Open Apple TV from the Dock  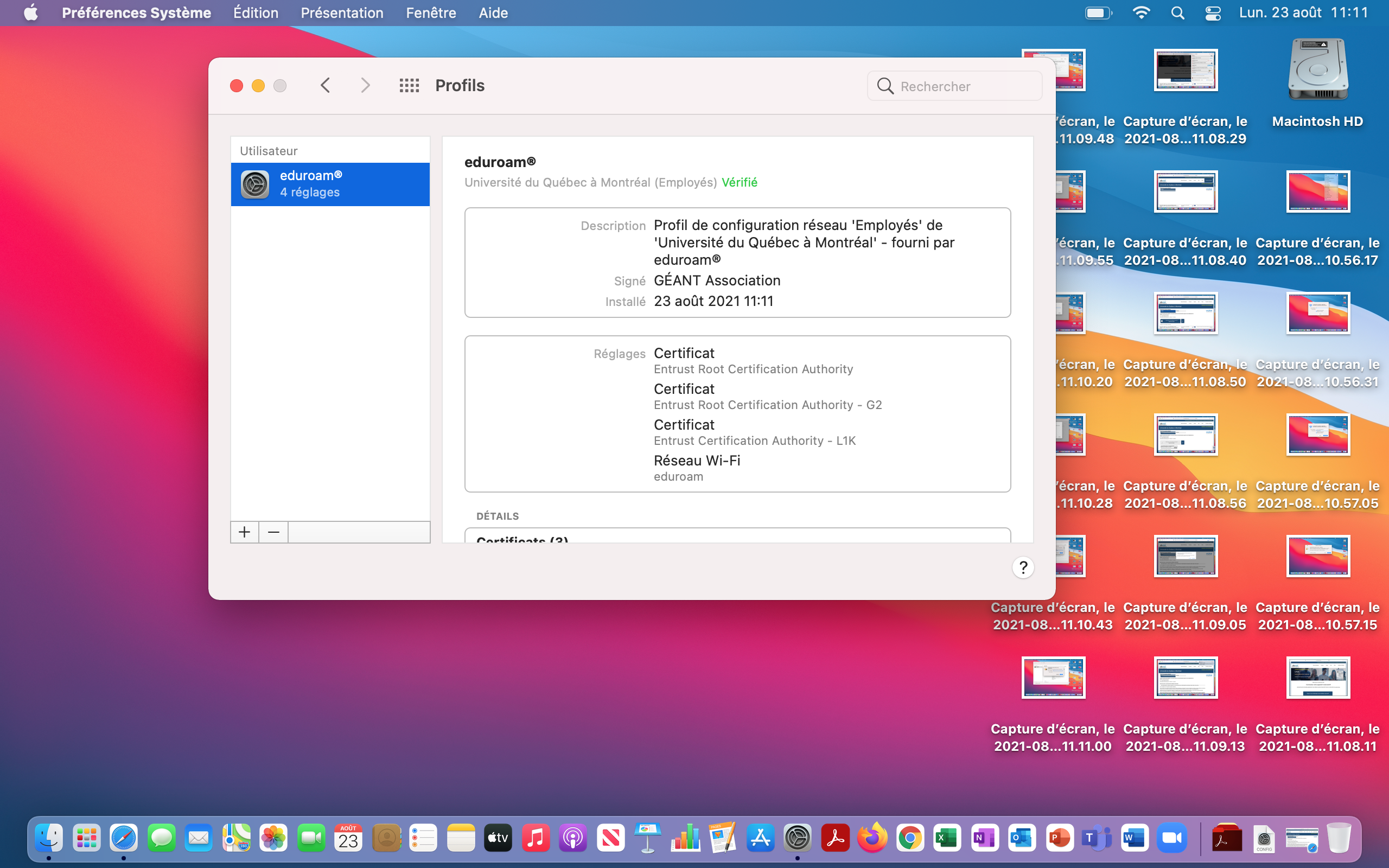click(498, 838)
